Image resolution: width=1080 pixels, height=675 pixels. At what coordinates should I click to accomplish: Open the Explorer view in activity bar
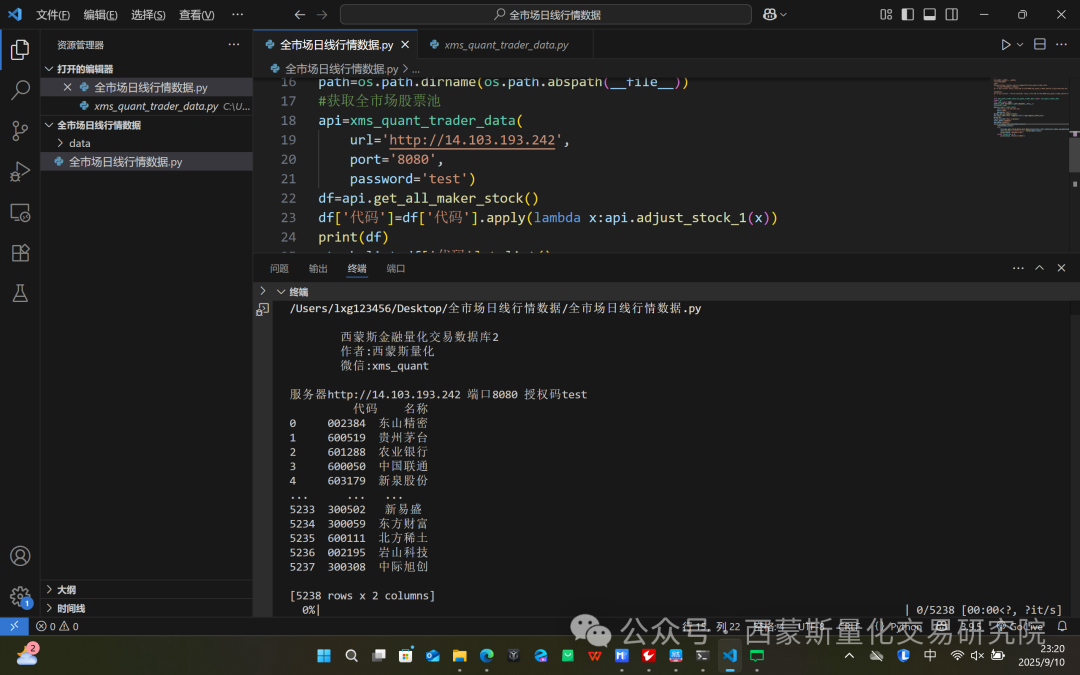coord(20,50)
